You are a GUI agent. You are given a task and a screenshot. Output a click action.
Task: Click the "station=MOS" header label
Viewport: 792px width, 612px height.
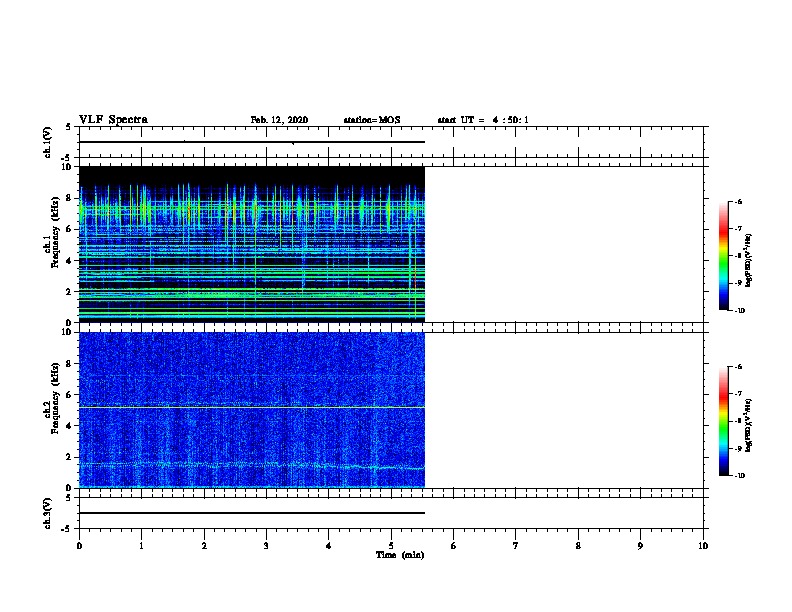(x=372, y=120)
